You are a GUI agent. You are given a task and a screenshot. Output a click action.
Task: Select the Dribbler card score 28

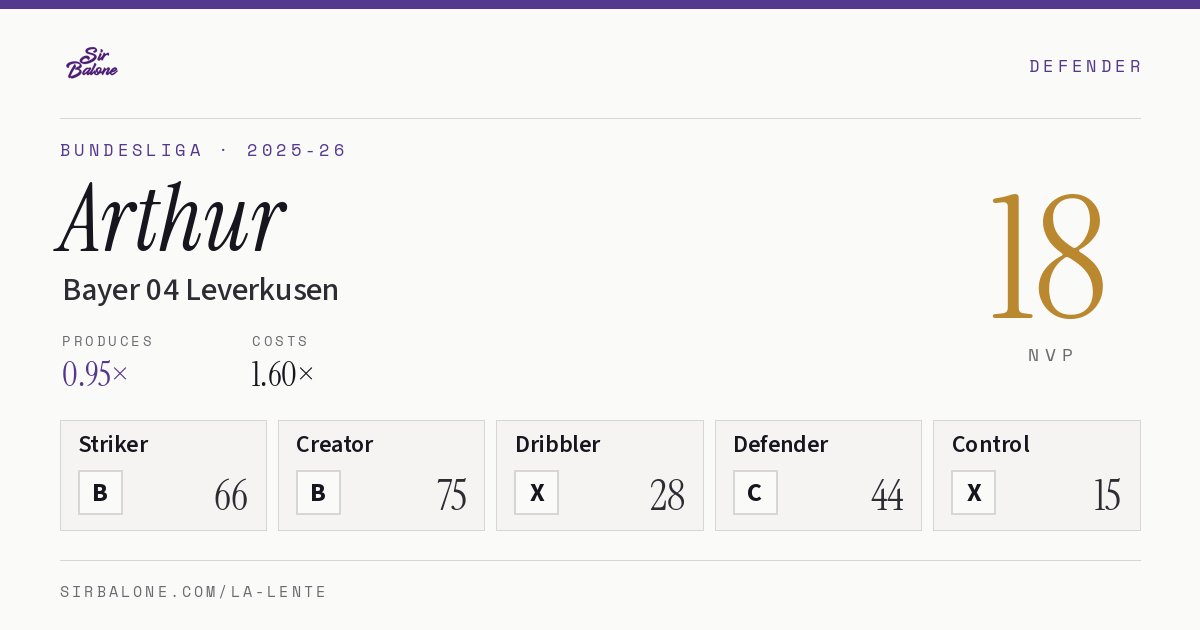click(x=667, y=495)
